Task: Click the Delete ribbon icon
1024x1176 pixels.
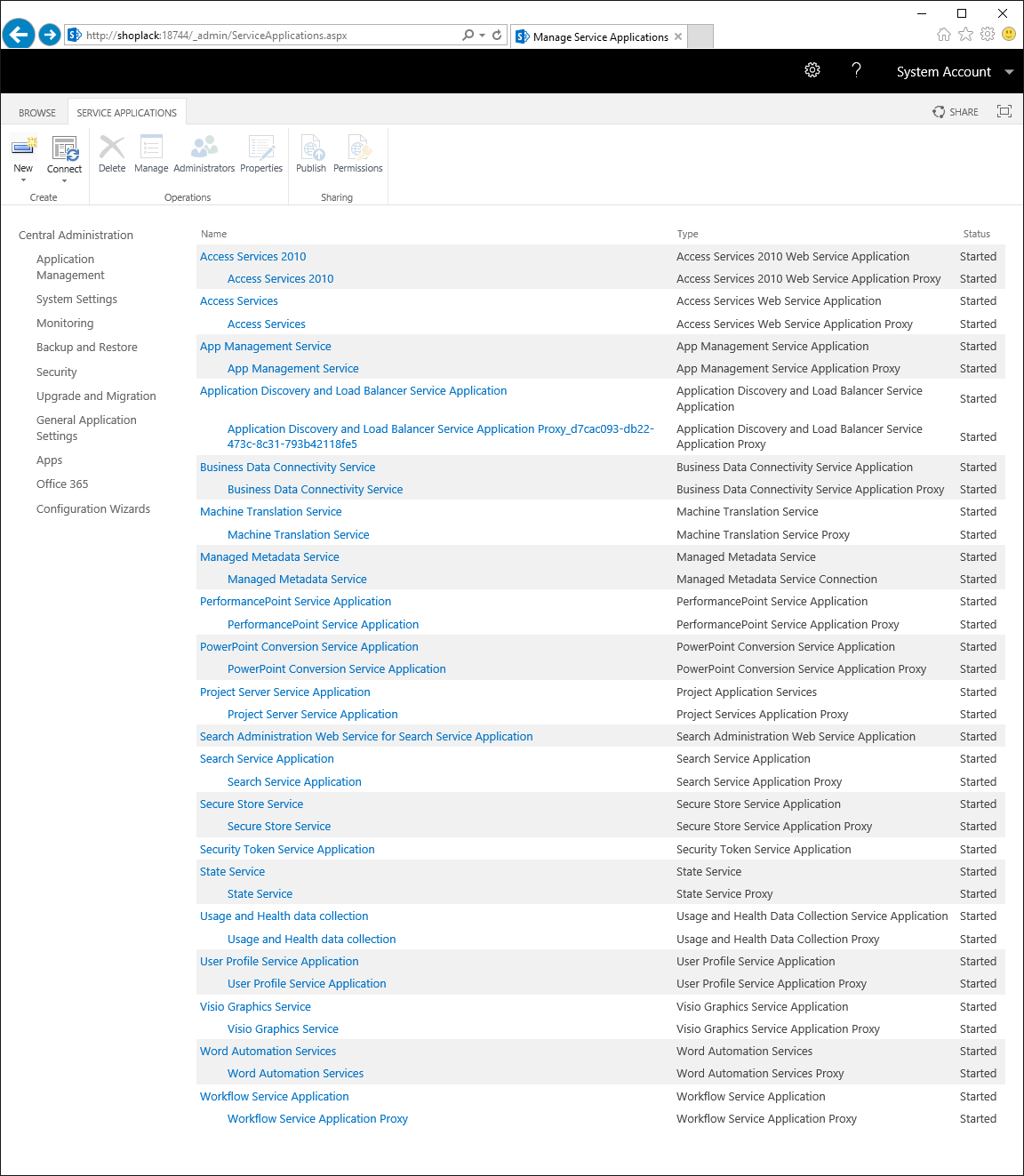Action: (x=112, y=147)
